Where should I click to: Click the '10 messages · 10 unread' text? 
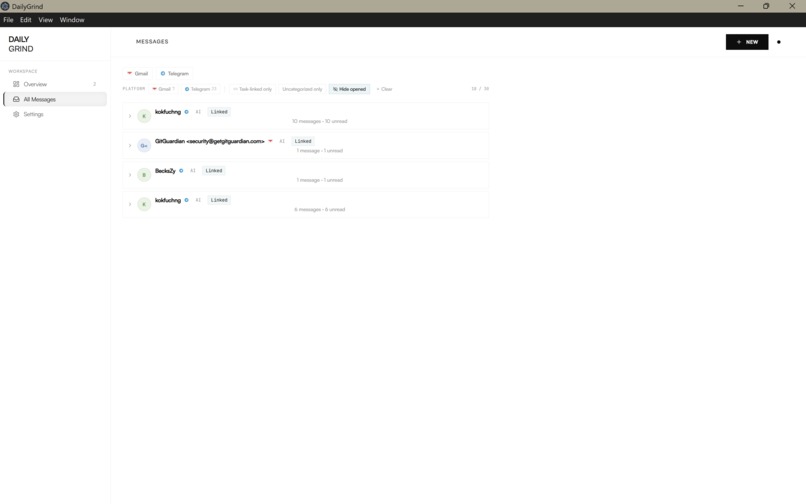pyautogui.click(x=320, y=121)
